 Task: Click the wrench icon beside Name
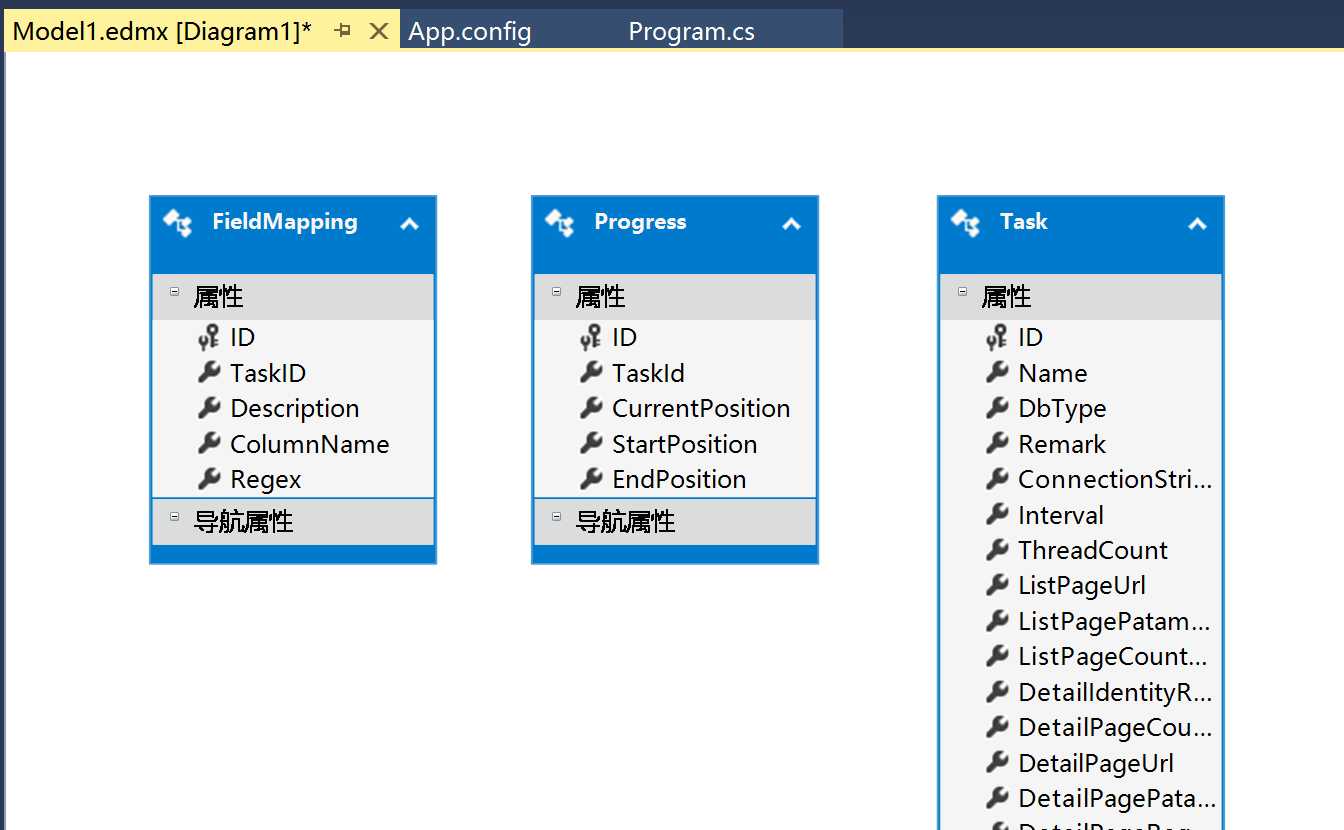pos(996,373)
